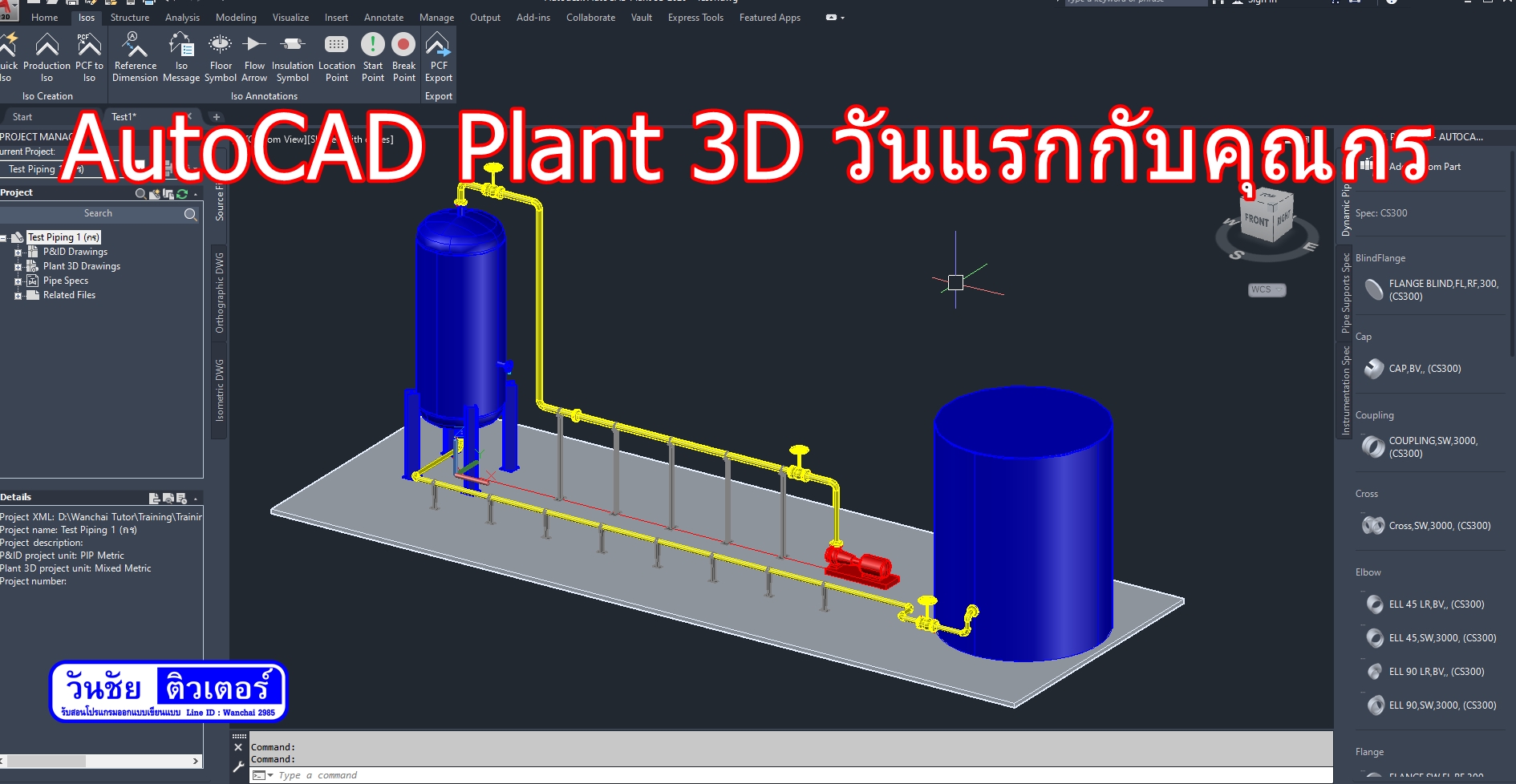This screenshot has height=784, width=1516.
Task: Open a new drawing tab with plus
Action: click(216, 117)
